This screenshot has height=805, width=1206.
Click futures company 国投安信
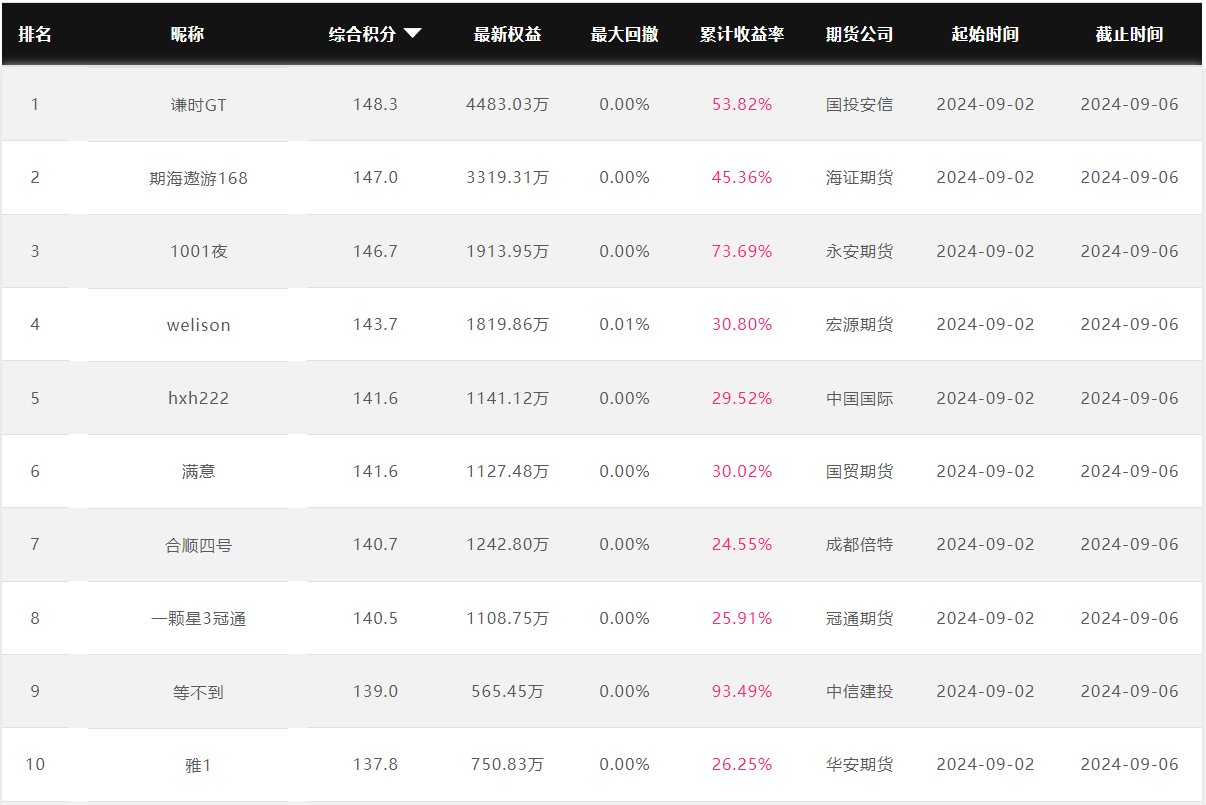(x=860, y=104)
